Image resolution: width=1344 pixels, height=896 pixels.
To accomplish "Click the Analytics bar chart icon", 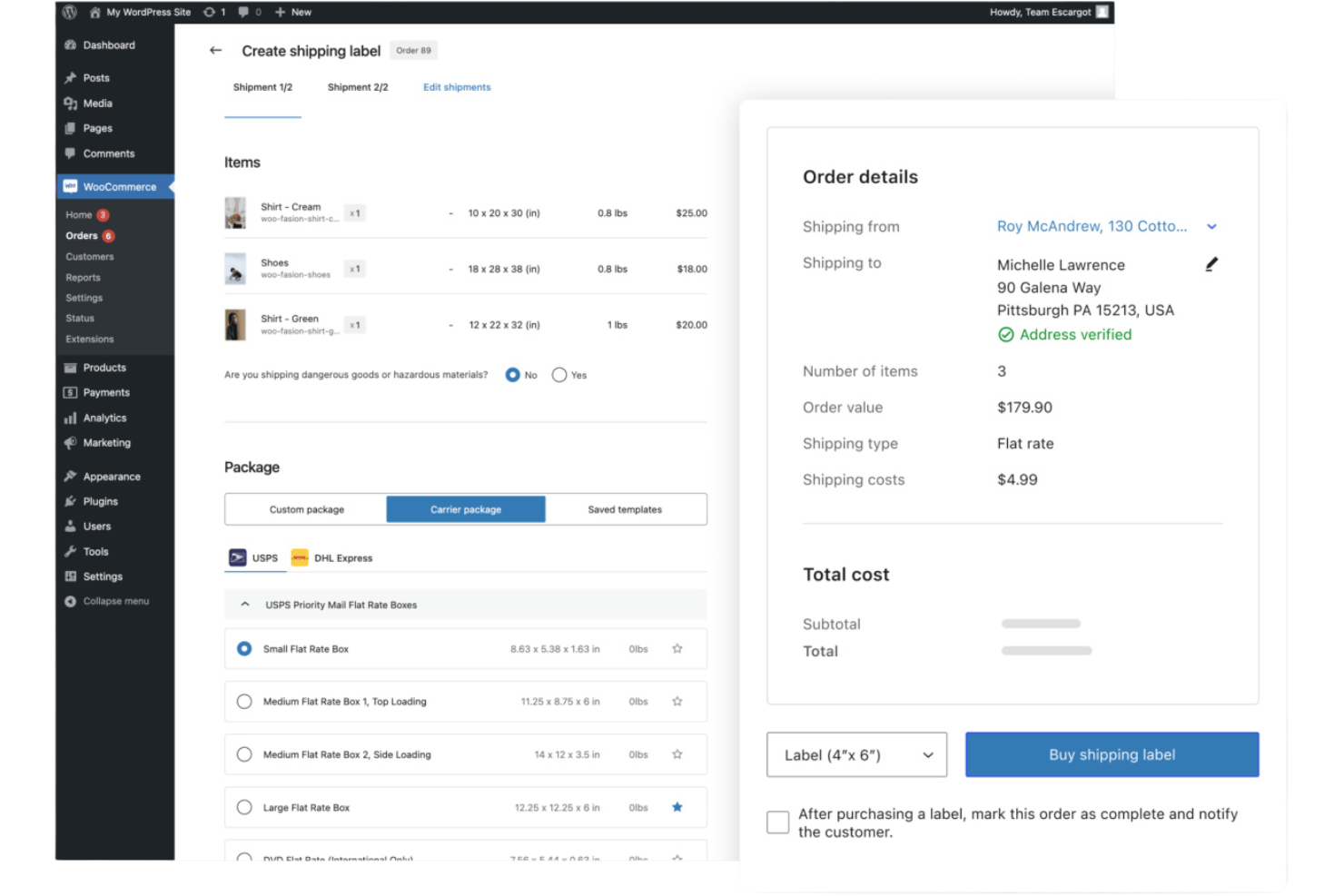I will [71, 418].
